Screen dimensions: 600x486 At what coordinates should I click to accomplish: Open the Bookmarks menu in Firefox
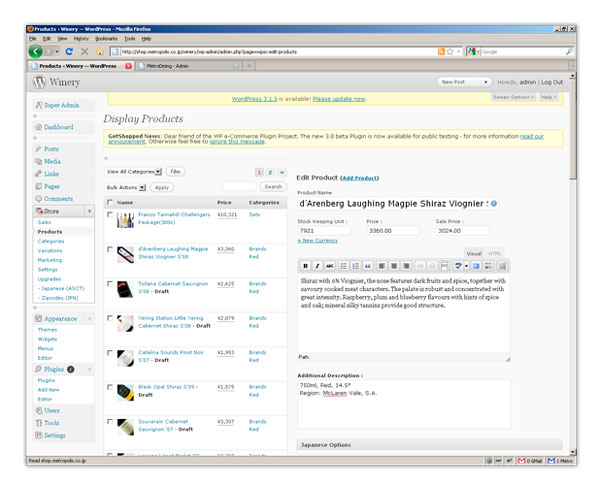pyautogui.click(x=106, y=38)
